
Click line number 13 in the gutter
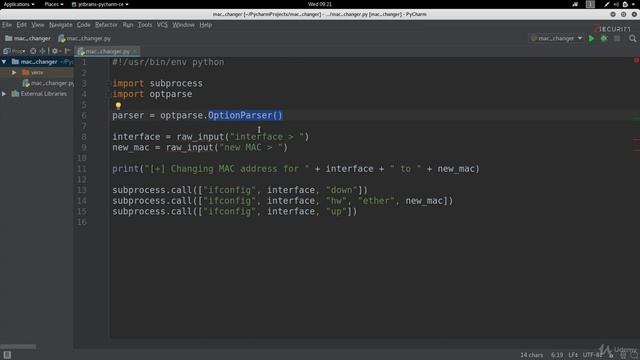click(82, 190)
